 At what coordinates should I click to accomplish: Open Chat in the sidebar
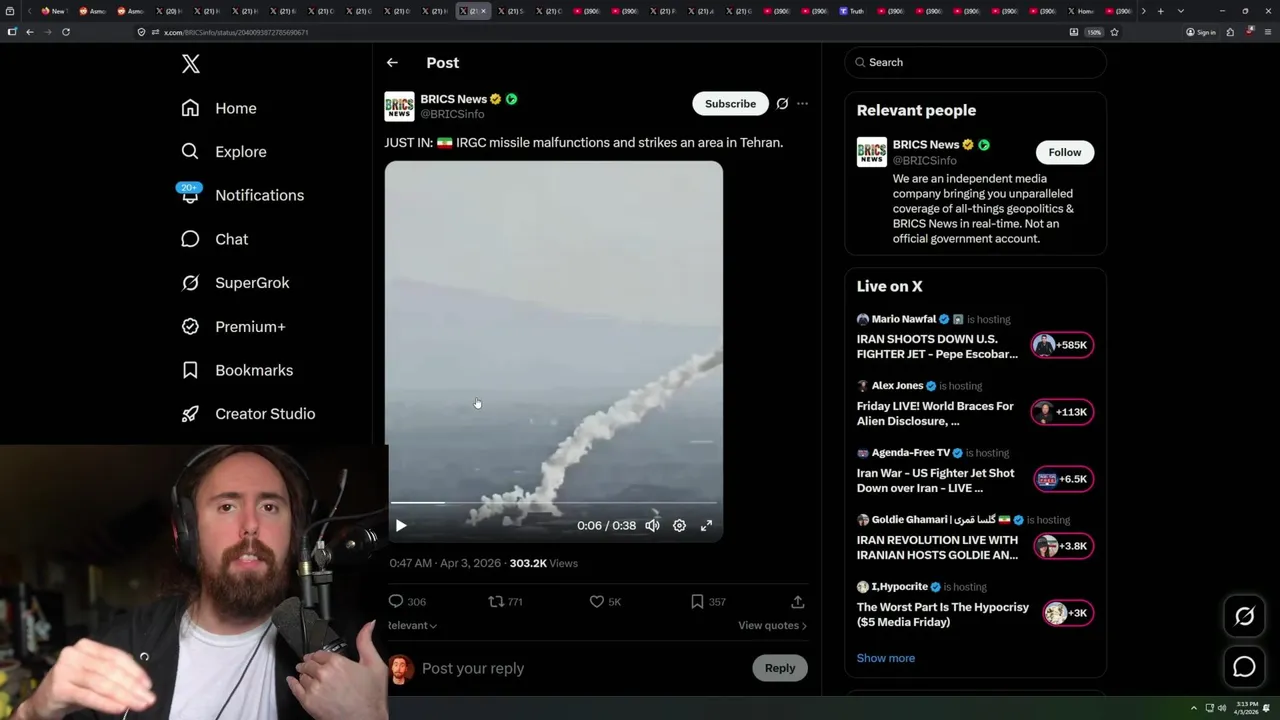point(214,239)
